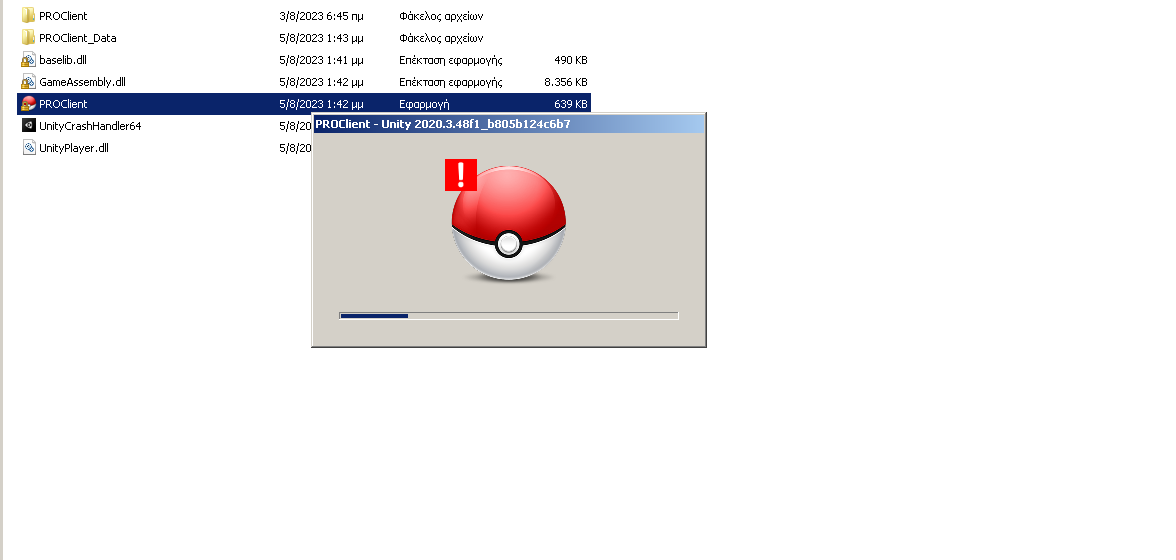Select the PROClient folder icon
The width and height of the screenshot is (1176, 560).
(x=28, y=16)
